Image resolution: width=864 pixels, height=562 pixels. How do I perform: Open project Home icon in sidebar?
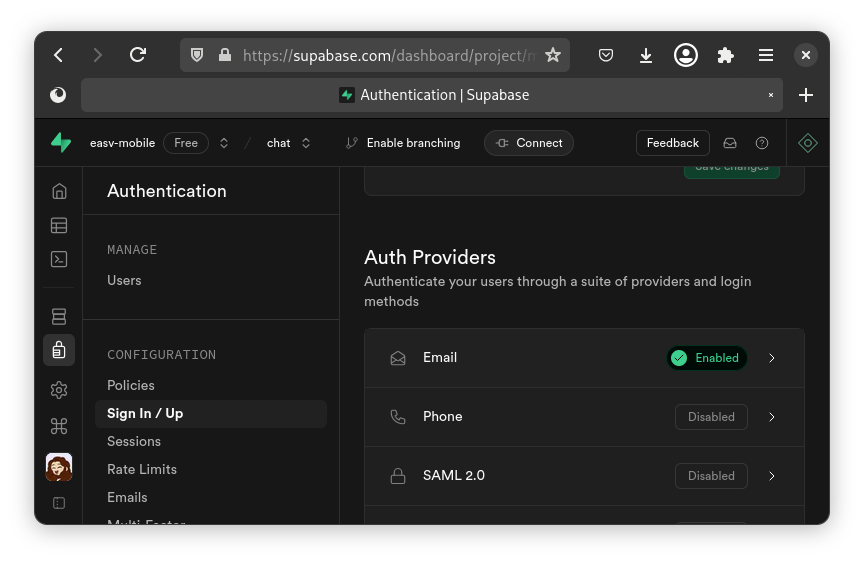59,191
